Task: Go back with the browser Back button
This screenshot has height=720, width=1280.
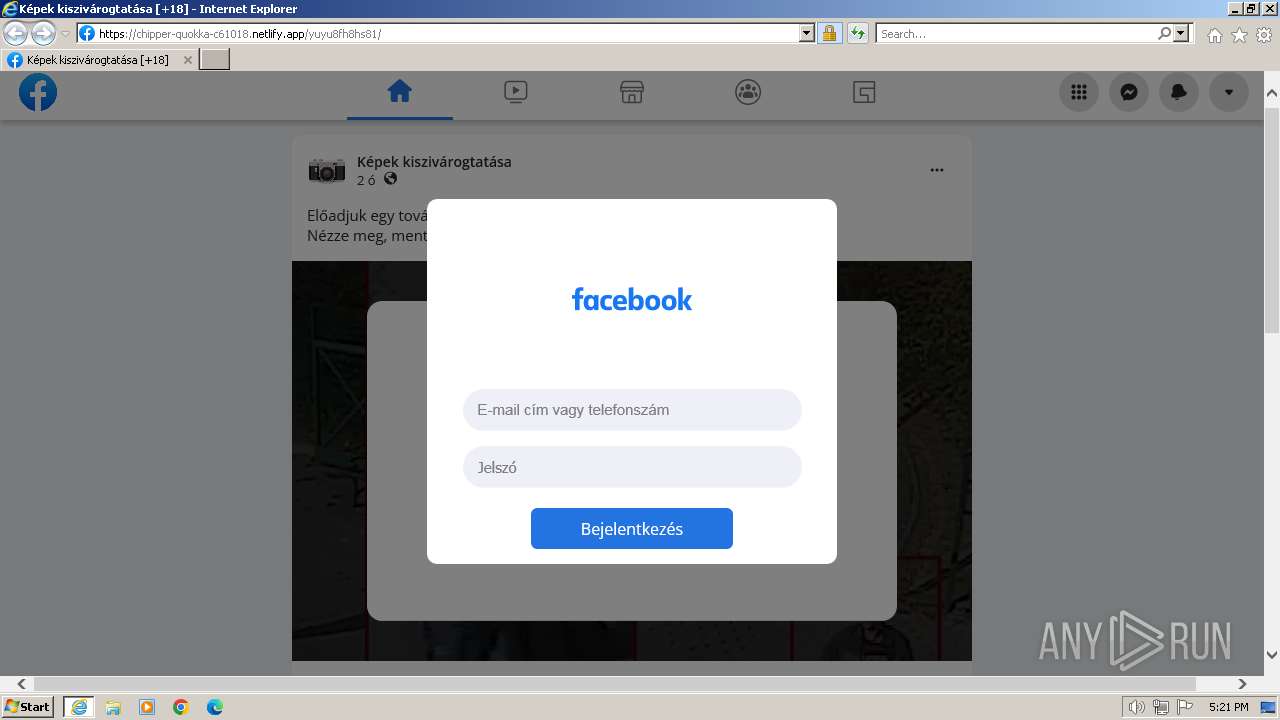Action: point(16,33)
